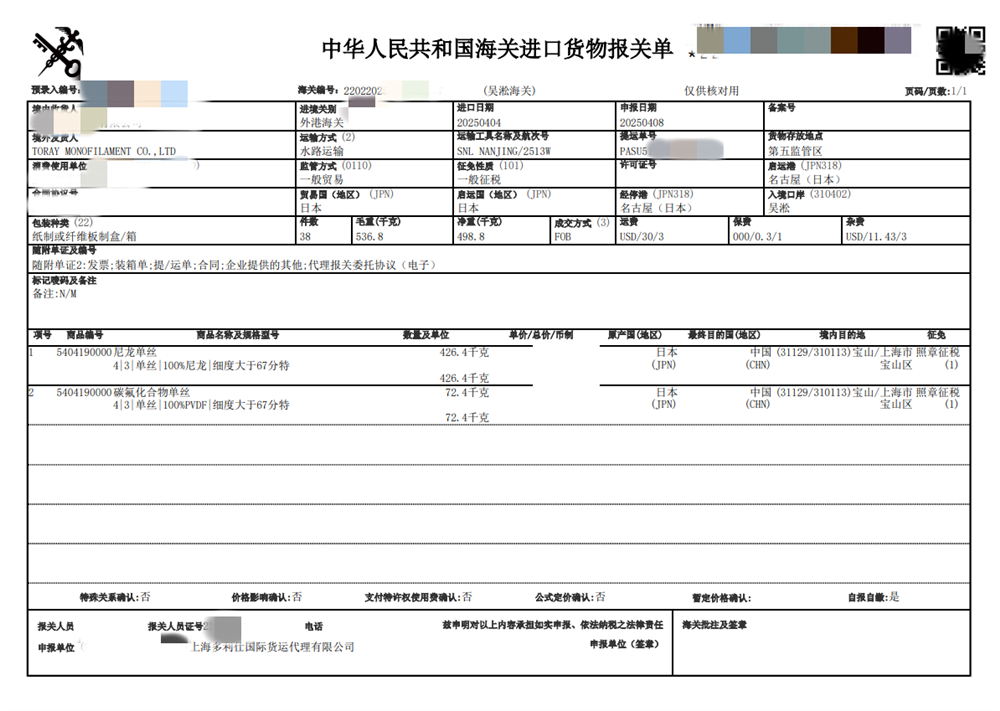Click the 提运单号 label
1000x711 pixels.
638,136
